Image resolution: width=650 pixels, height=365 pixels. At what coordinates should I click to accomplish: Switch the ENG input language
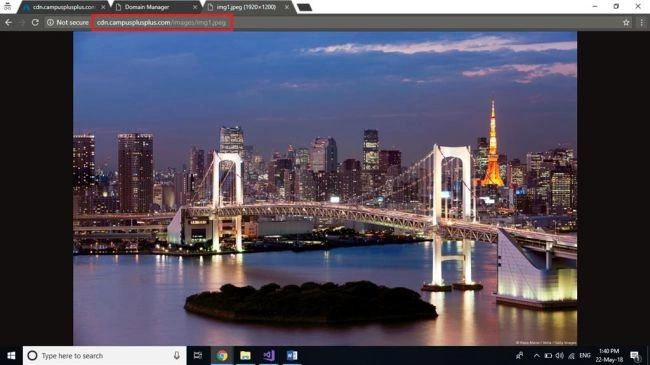585,355
